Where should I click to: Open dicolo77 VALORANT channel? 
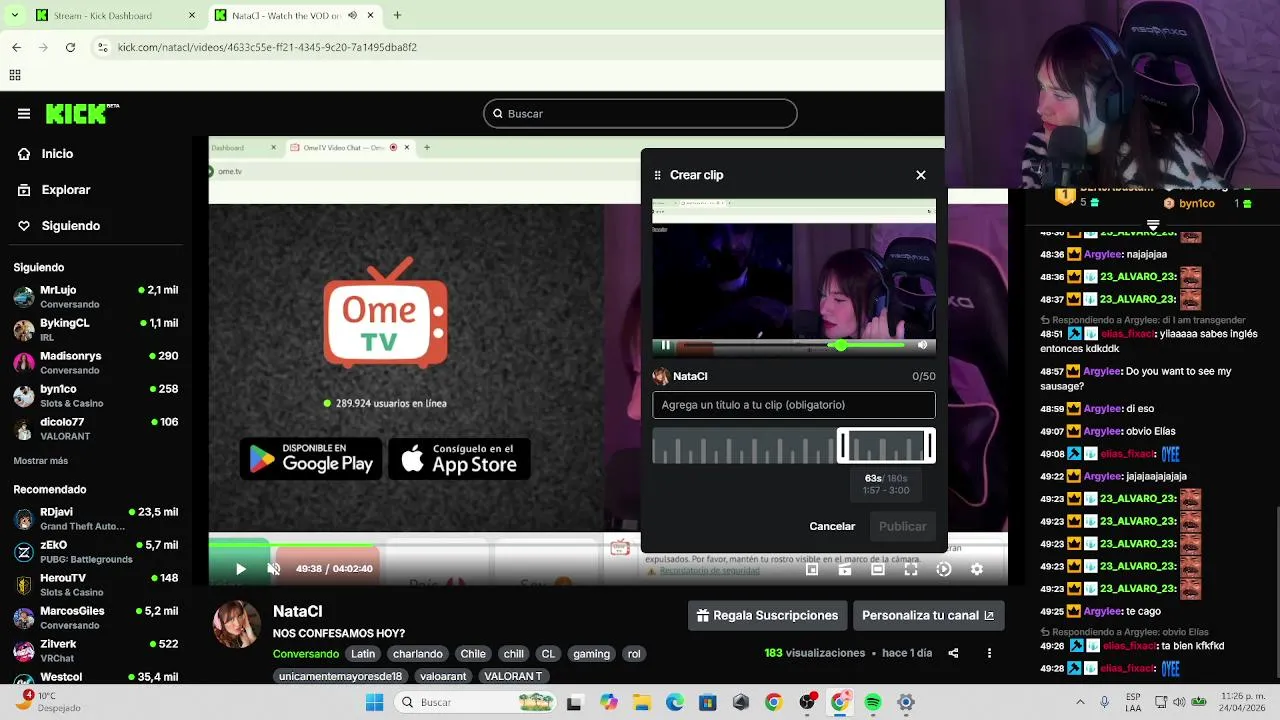[x=96, y=429]
